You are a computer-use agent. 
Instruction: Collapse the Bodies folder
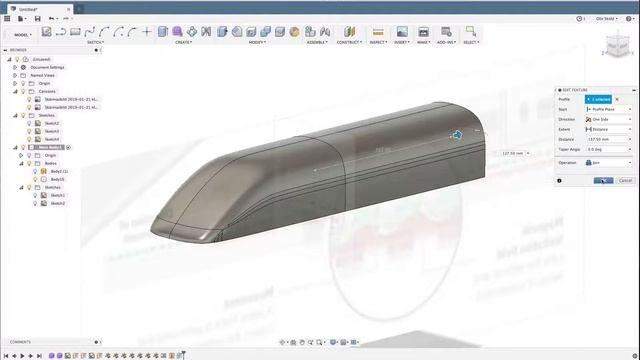click(21, 163)
